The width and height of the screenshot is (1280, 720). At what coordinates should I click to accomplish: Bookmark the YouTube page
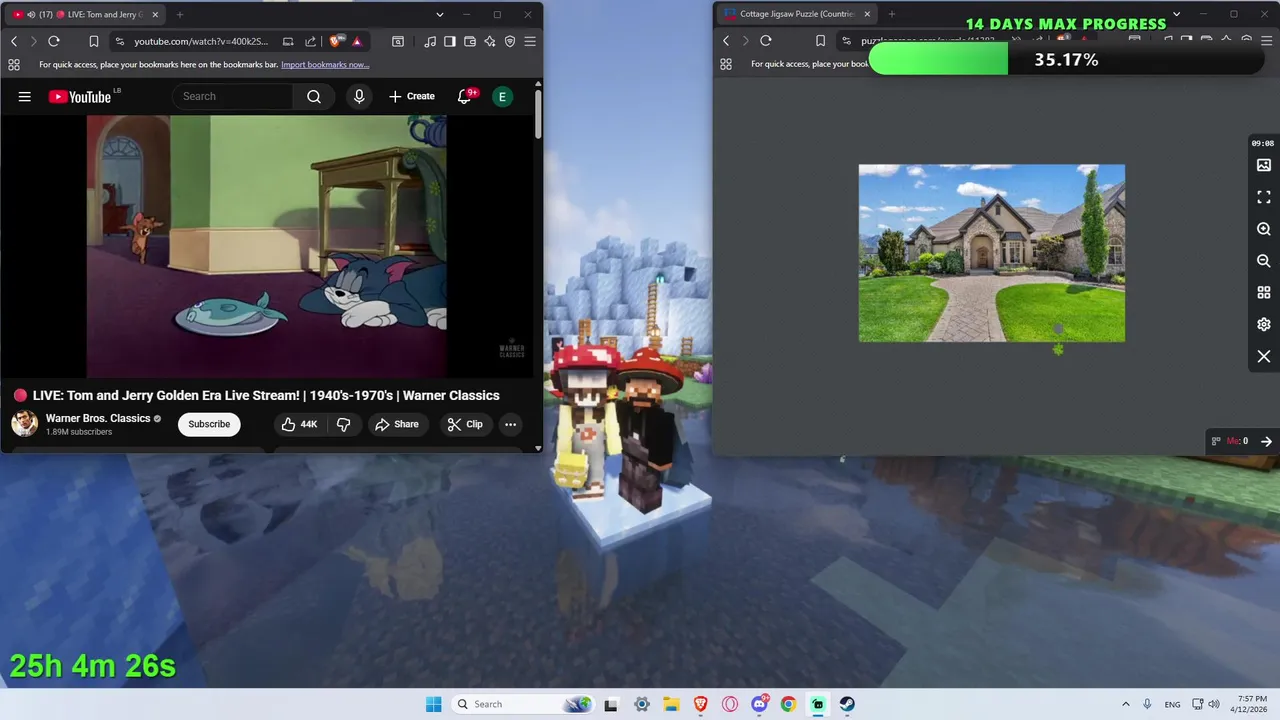[x=94, y=41]
